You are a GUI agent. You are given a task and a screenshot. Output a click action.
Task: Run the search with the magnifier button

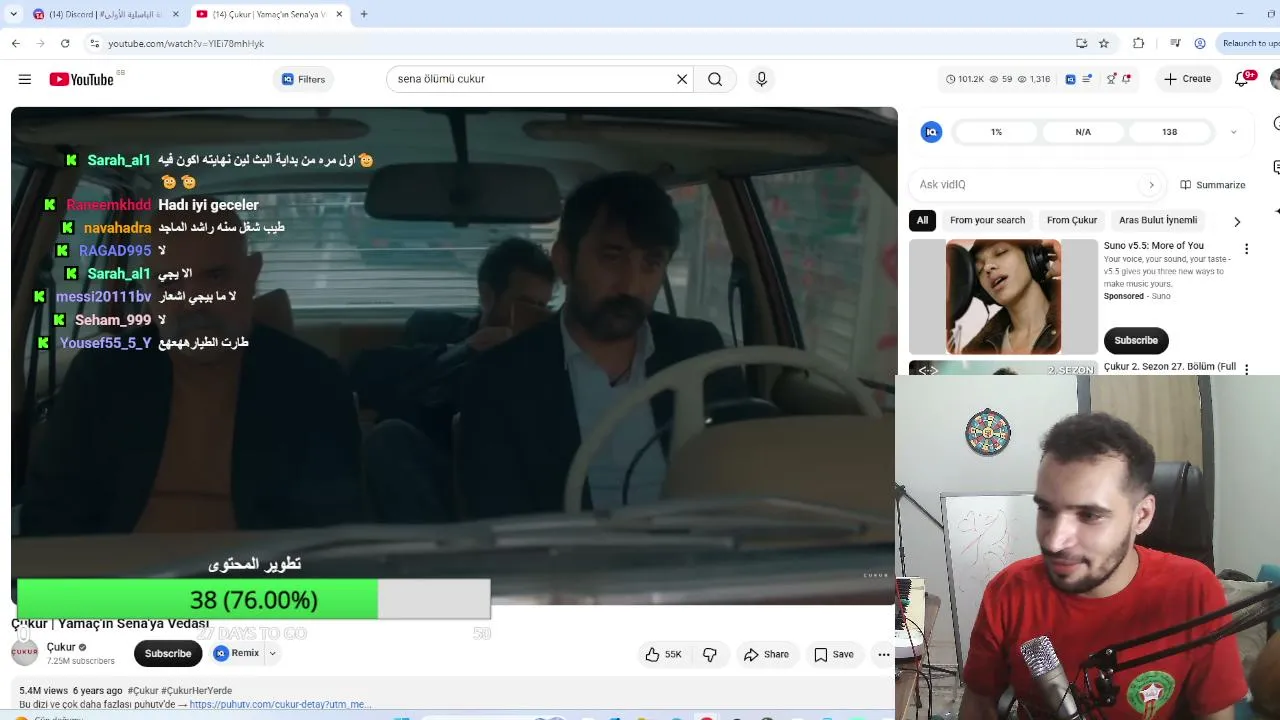click(715, 79)
